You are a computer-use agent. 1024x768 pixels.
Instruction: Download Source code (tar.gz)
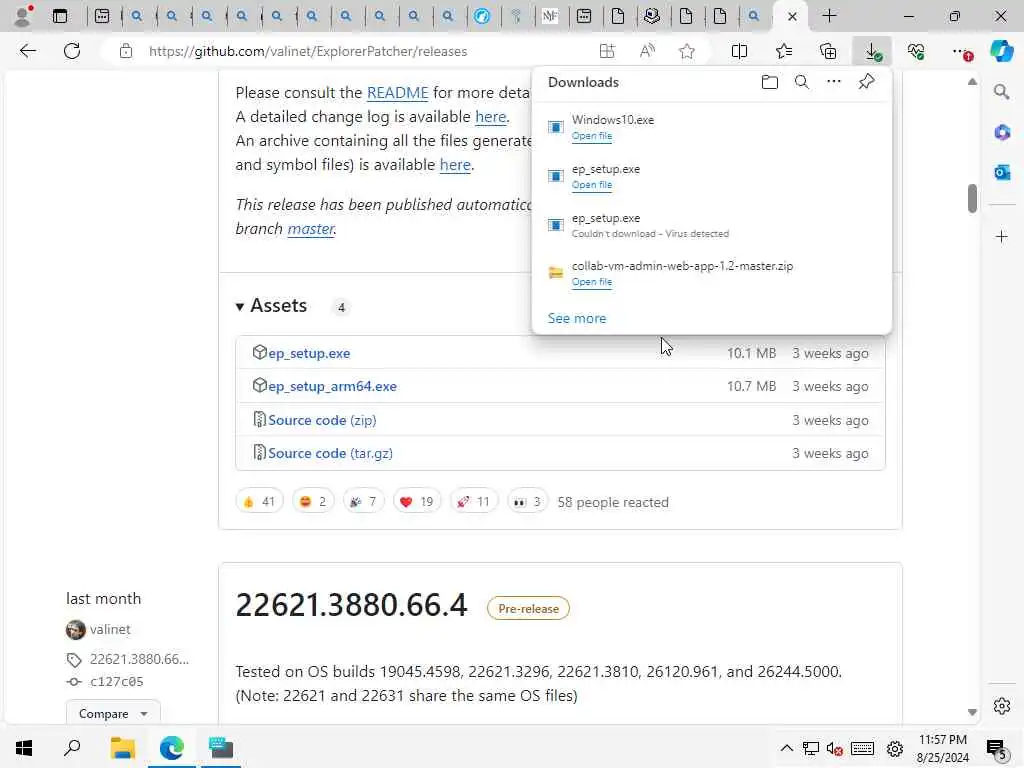[x=330, y=453]
